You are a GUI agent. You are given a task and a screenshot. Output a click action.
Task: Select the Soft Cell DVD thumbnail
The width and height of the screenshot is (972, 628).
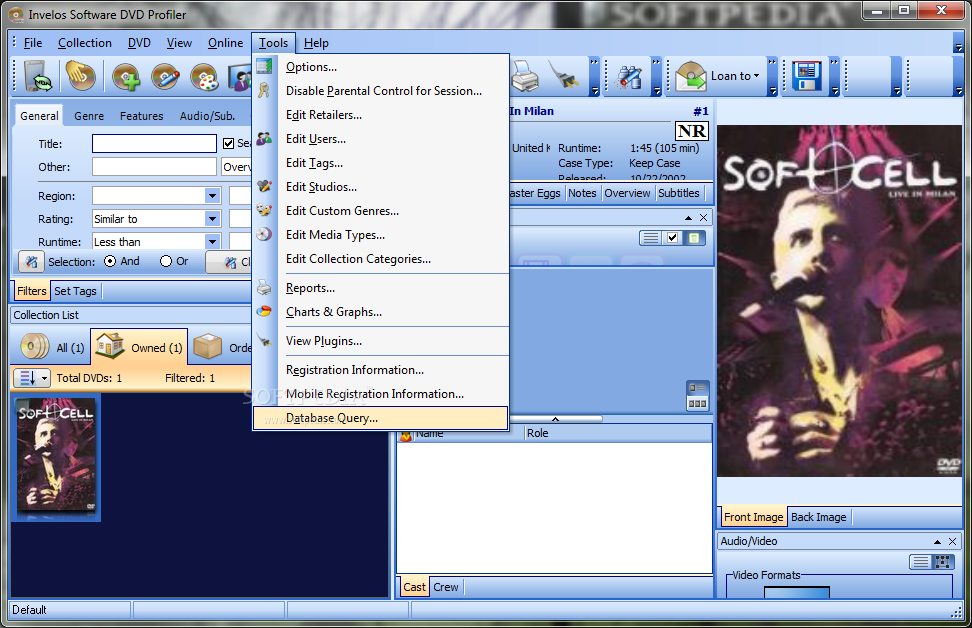56,458
